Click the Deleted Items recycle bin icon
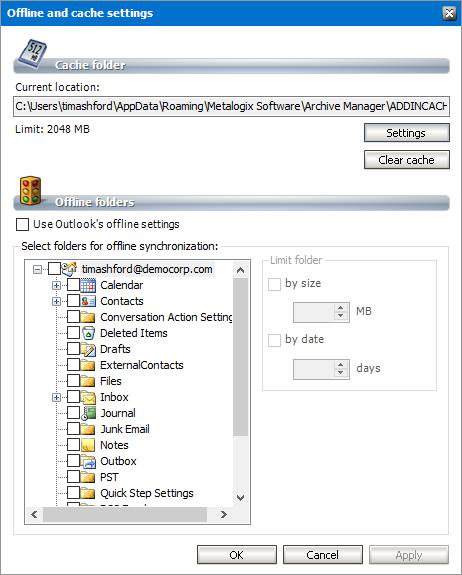Viewport: 462px width, 575px height. [x=88, y=333]
